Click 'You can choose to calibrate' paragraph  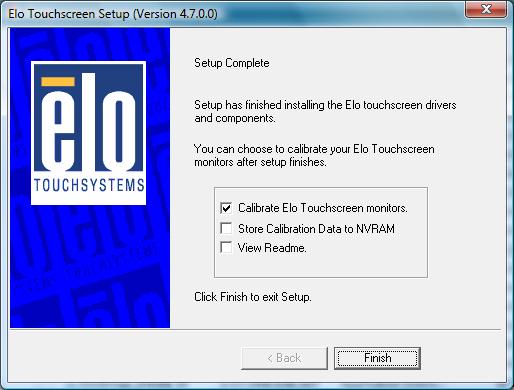pos(314,155)
